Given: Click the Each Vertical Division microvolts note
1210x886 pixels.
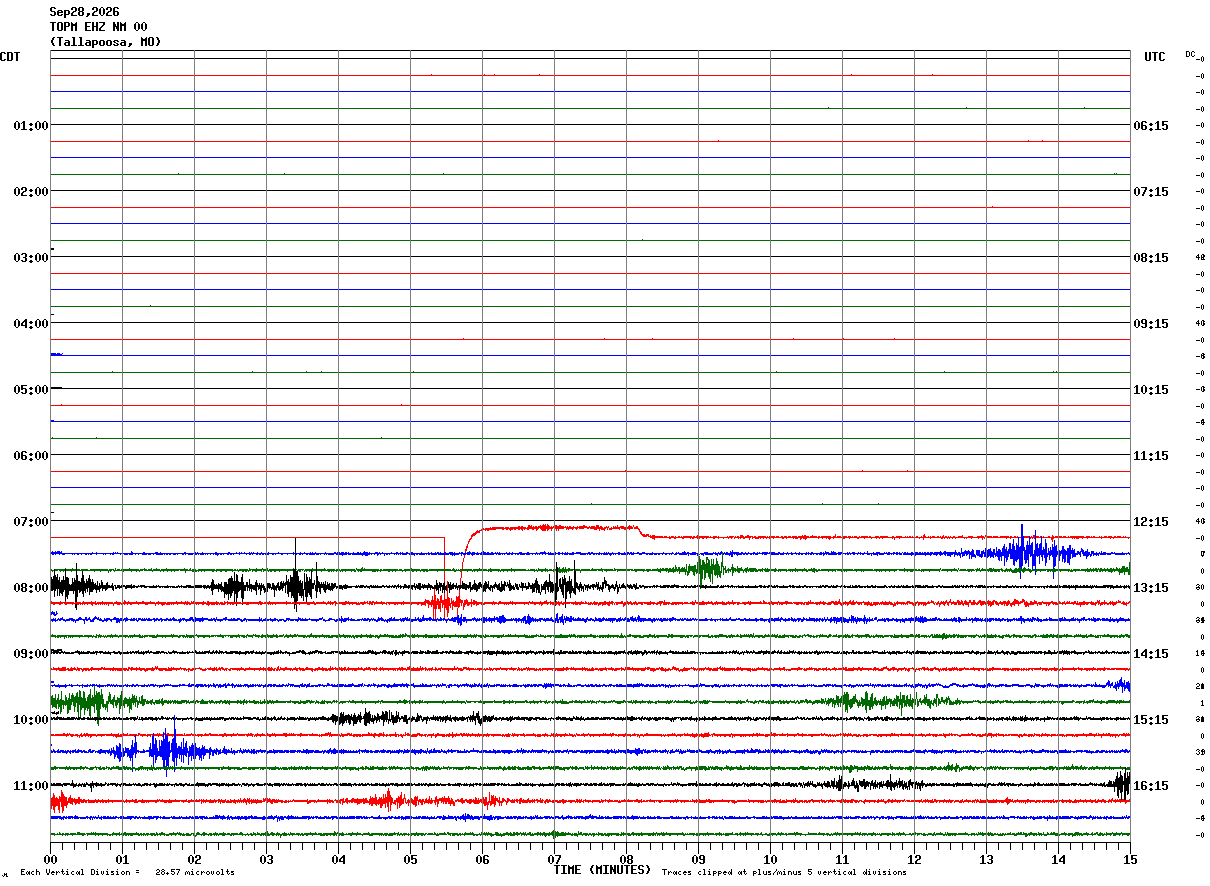Looking at the screenshot, I should (x=127, y=872).
